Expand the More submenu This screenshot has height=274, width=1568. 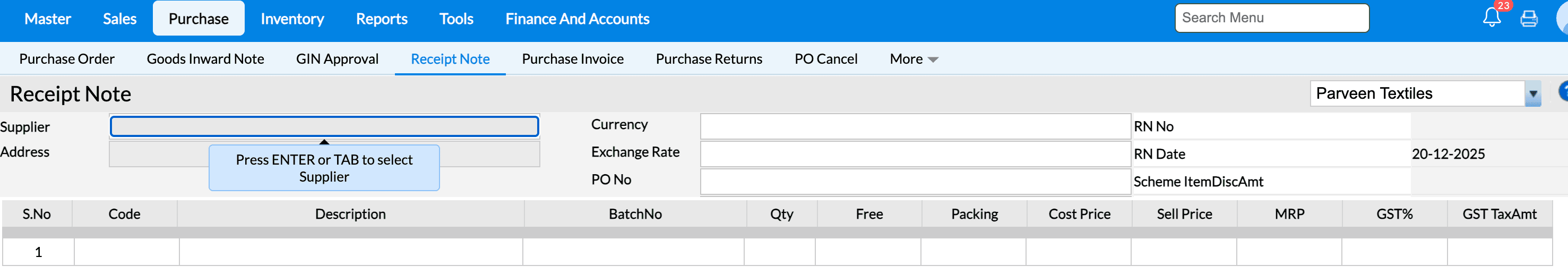913,59
